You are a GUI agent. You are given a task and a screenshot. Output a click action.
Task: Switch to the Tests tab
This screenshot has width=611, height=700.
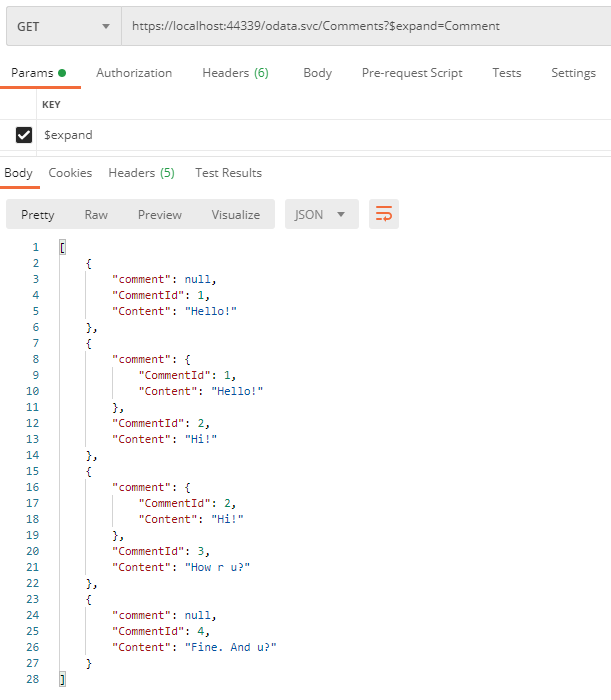[506, 73]
